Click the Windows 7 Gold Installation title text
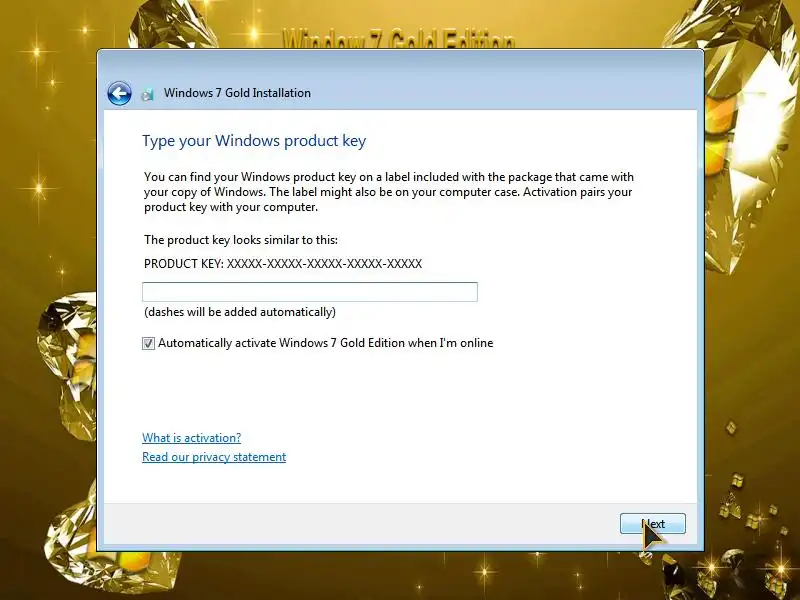 (x=237, y=93)
